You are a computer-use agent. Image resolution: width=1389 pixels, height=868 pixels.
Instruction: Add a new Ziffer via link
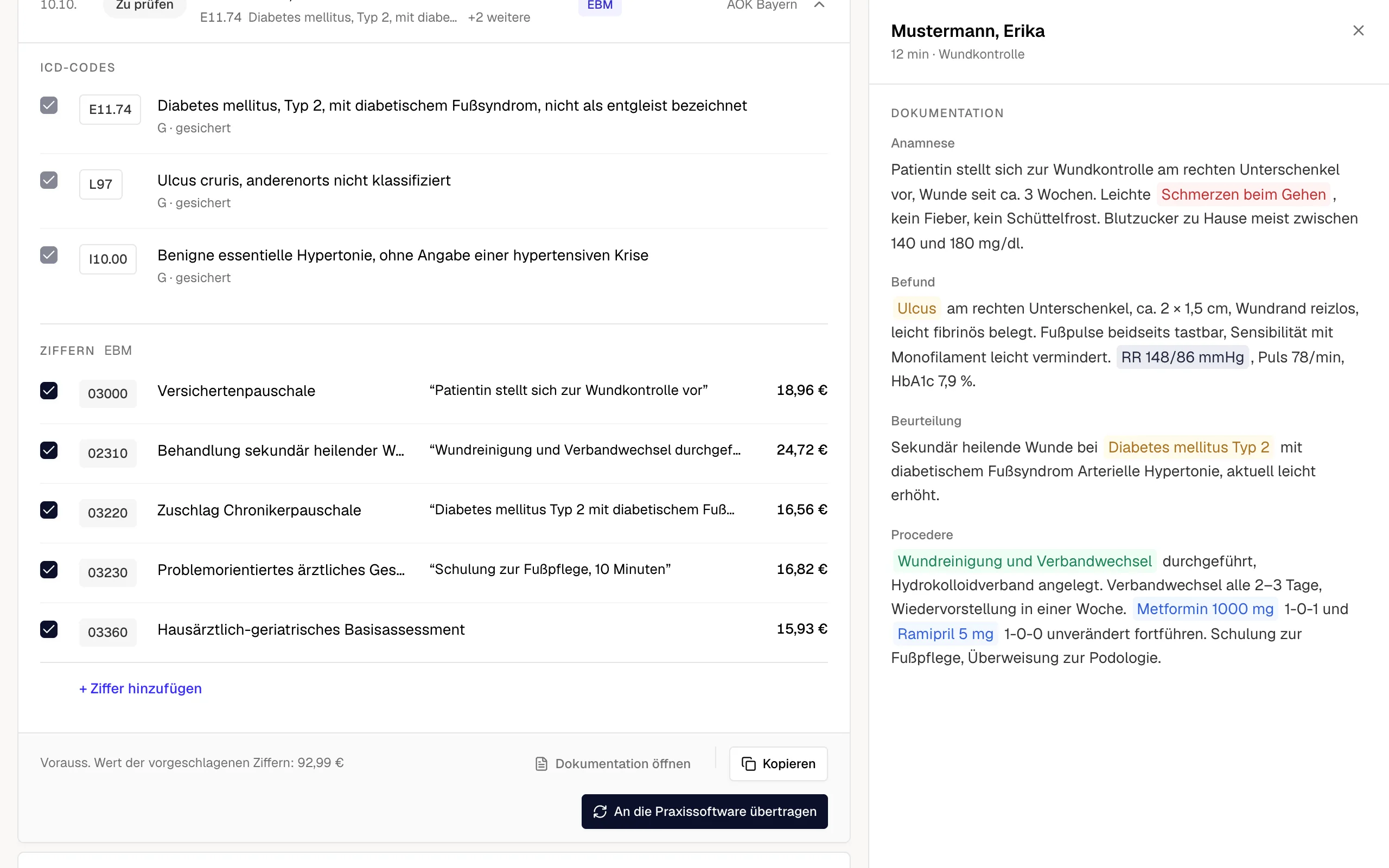coord(141,688)
